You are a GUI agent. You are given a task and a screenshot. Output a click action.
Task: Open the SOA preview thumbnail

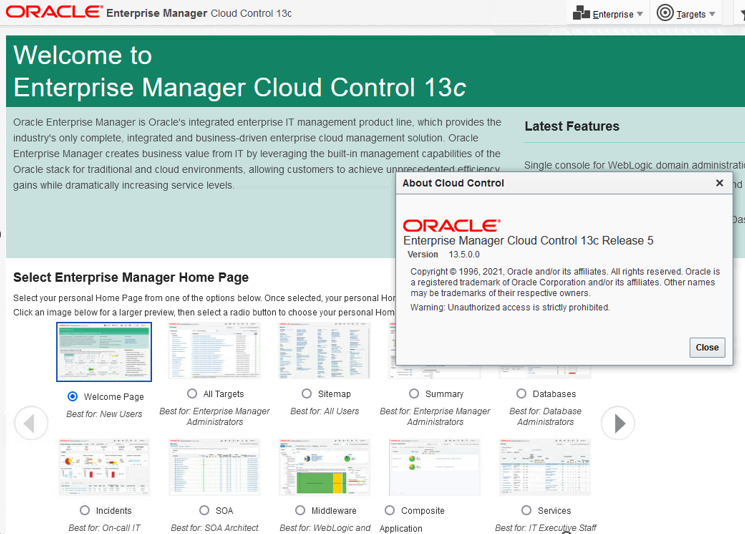[214, 467]
